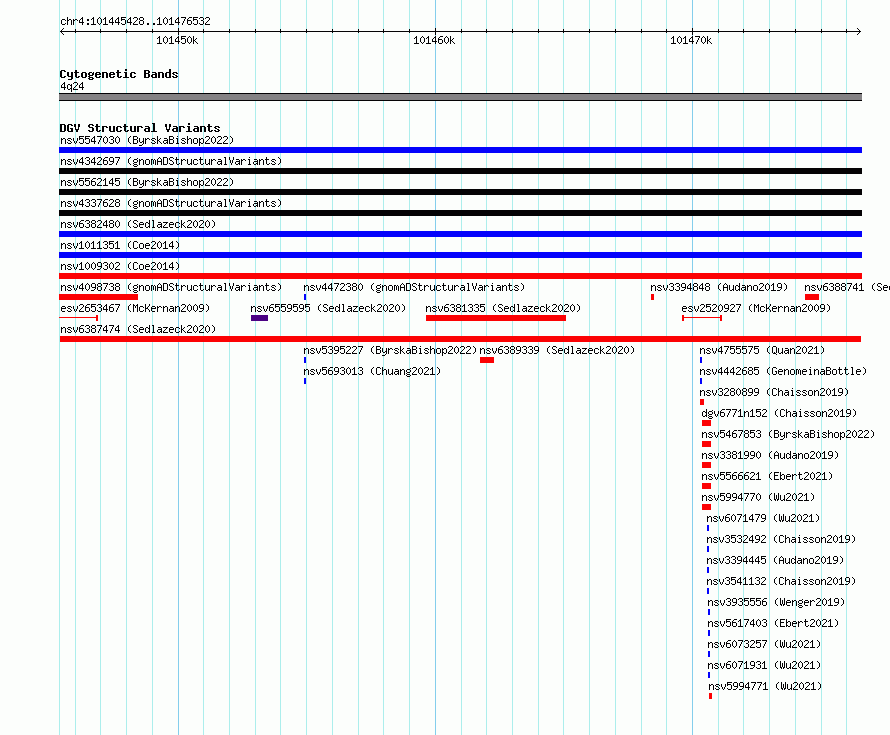Click the nsv4442685 (GenomeinaBottle) label
Image resolution: width=890 pixels, height=735 pixels.
coord(783,371)
